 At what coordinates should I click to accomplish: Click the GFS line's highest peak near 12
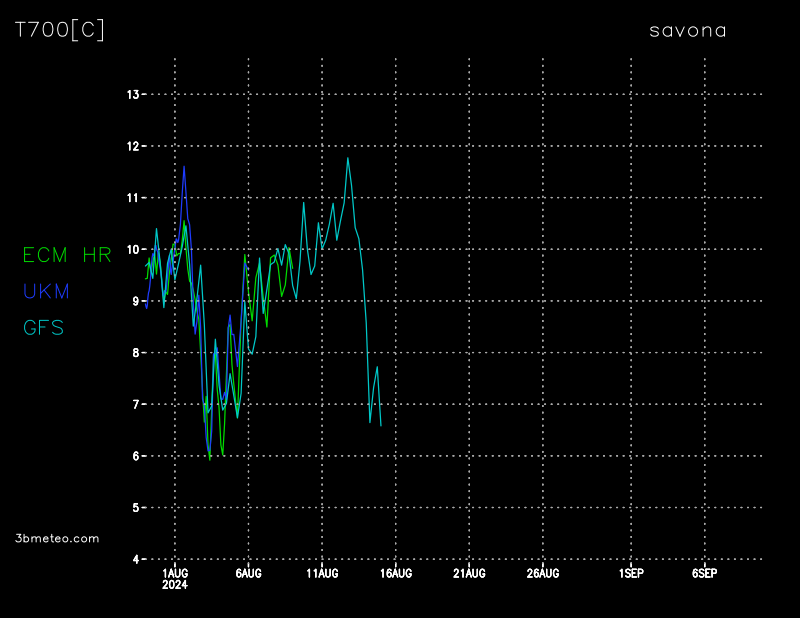pos(348,158)
